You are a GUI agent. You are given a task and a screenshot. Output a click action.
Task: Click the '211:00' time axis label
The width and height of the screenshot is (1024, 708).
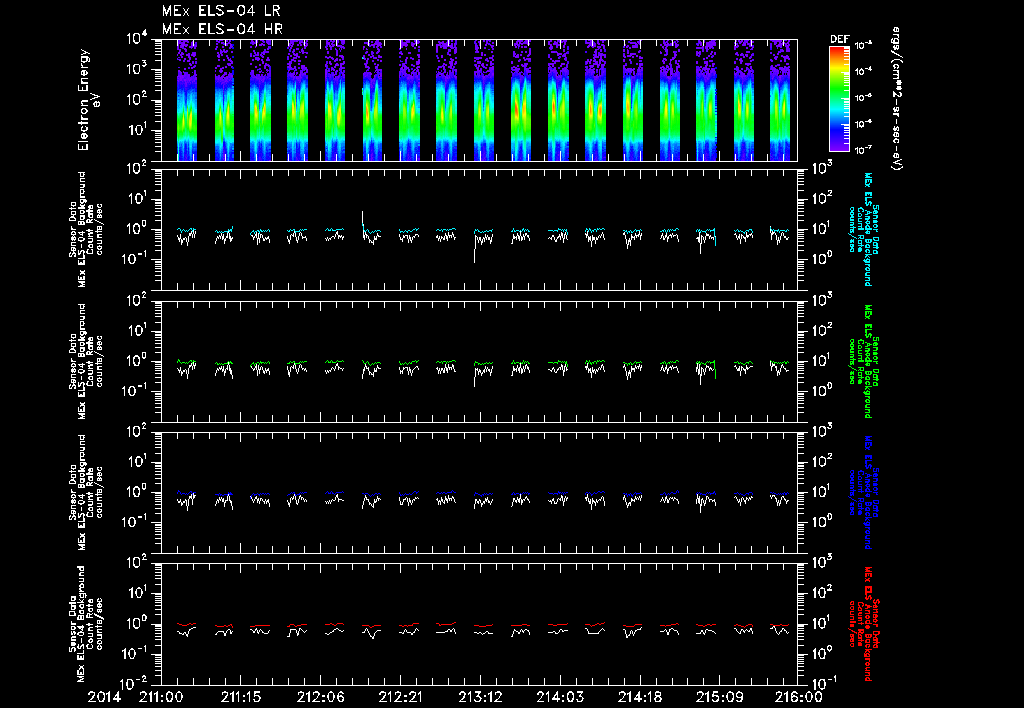[161, 697]
